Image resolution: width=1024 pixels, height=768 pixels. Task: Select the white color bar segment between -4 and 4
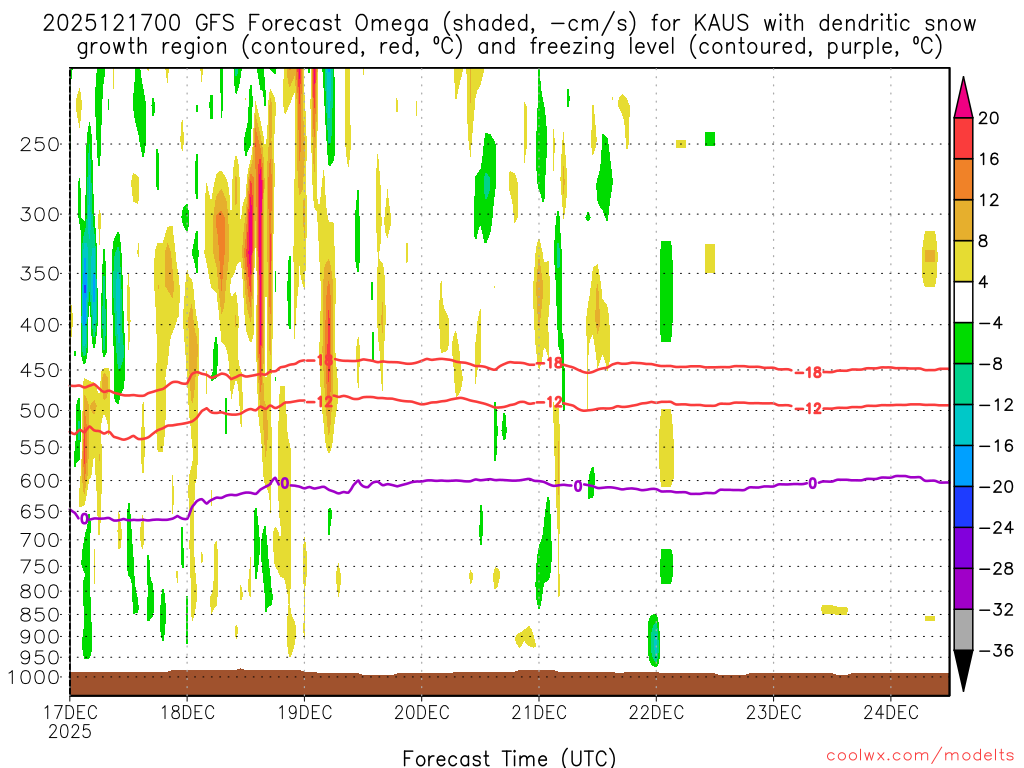pyautogui.click(x=963, y=302)
